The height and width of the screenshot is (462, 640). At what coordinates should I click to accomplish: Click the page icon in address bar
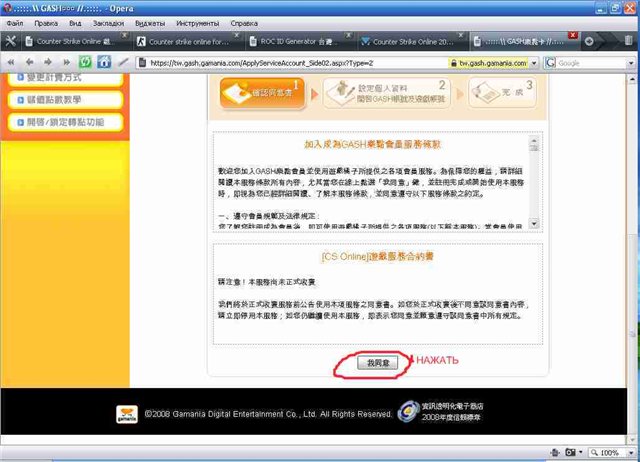[142, 63]
